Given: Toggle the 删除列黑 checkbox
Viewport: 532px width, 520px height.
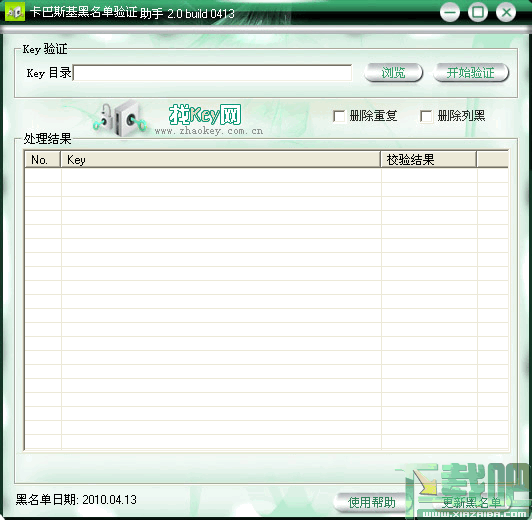Looking at the screenshot, I should click(426, 116).
